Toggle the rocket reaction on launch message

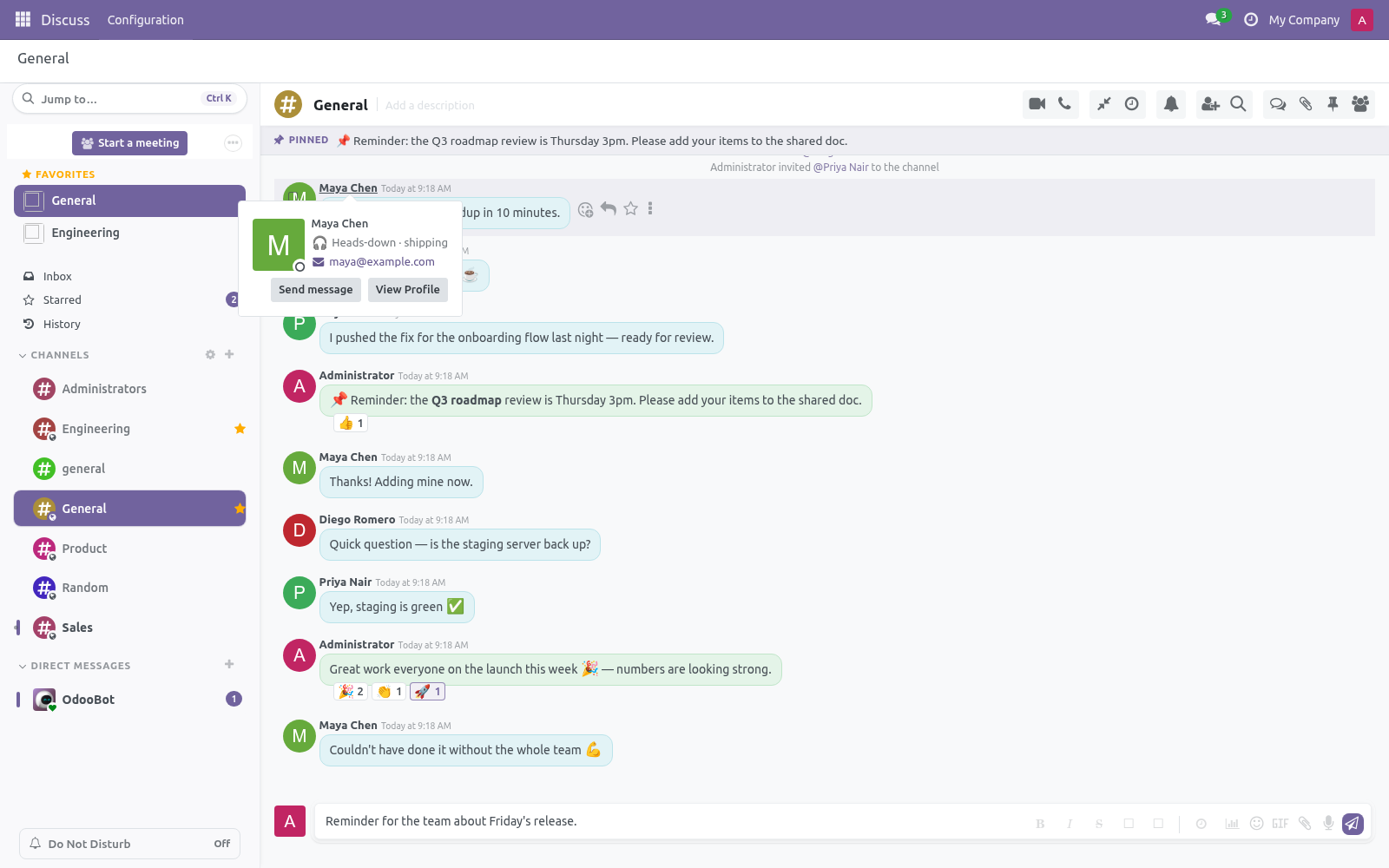point(428,692)
